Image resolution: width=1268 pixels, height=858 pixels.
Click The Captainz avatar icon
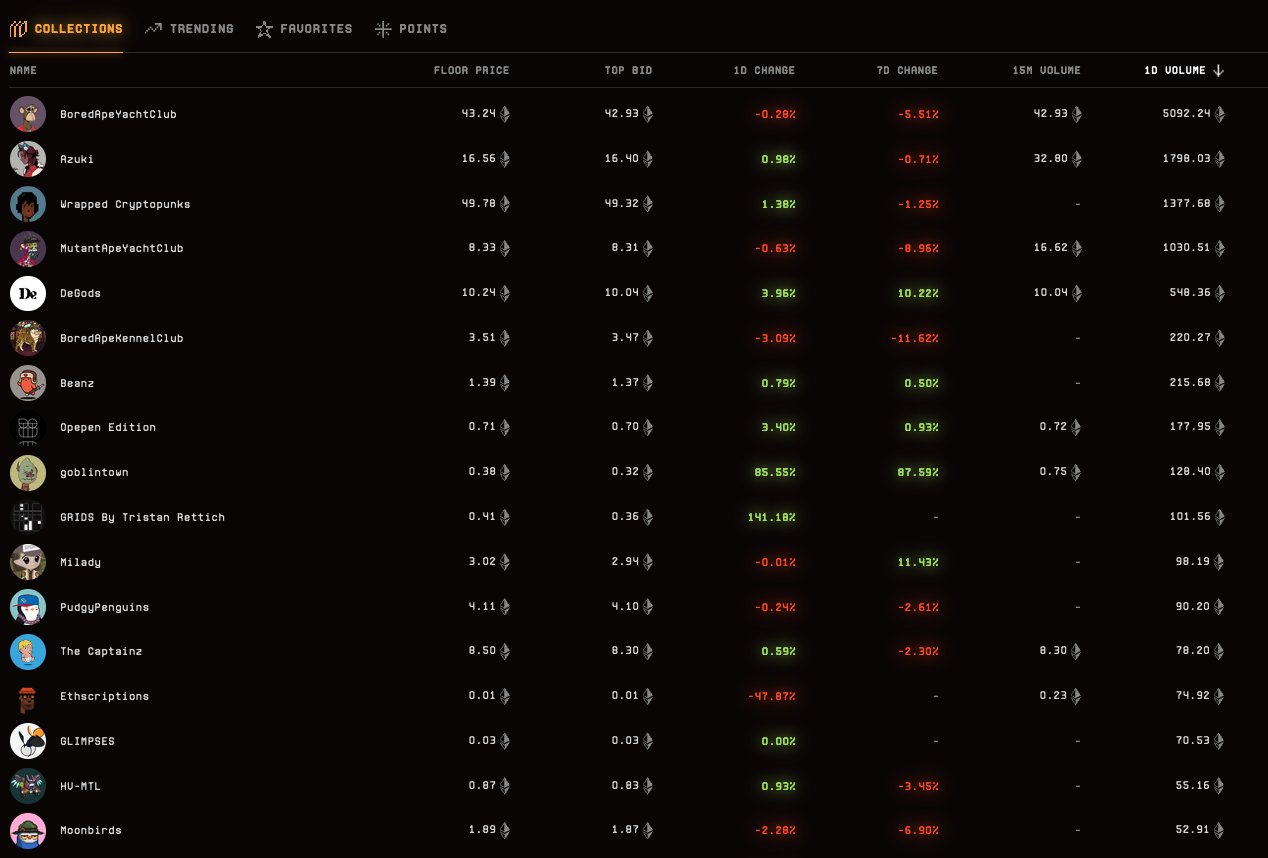[x=28, y=651]
